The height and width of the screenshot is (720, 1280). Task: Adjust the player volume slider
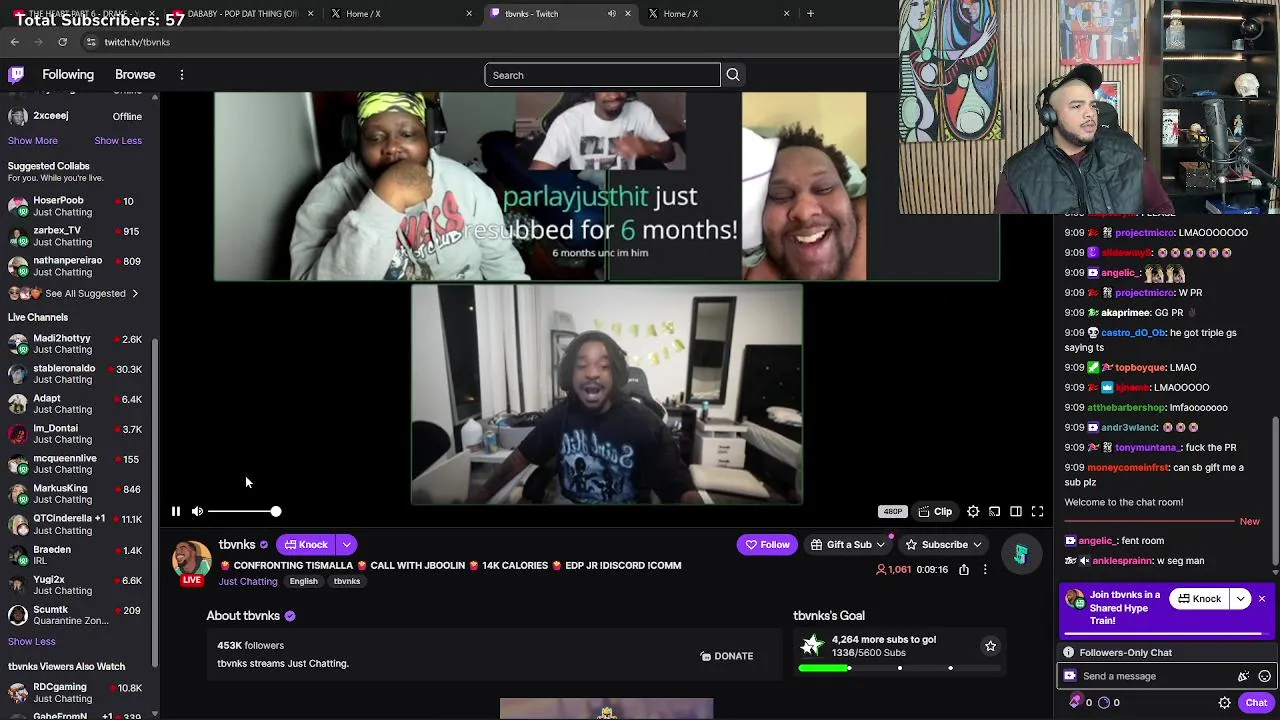click(245, 512)
